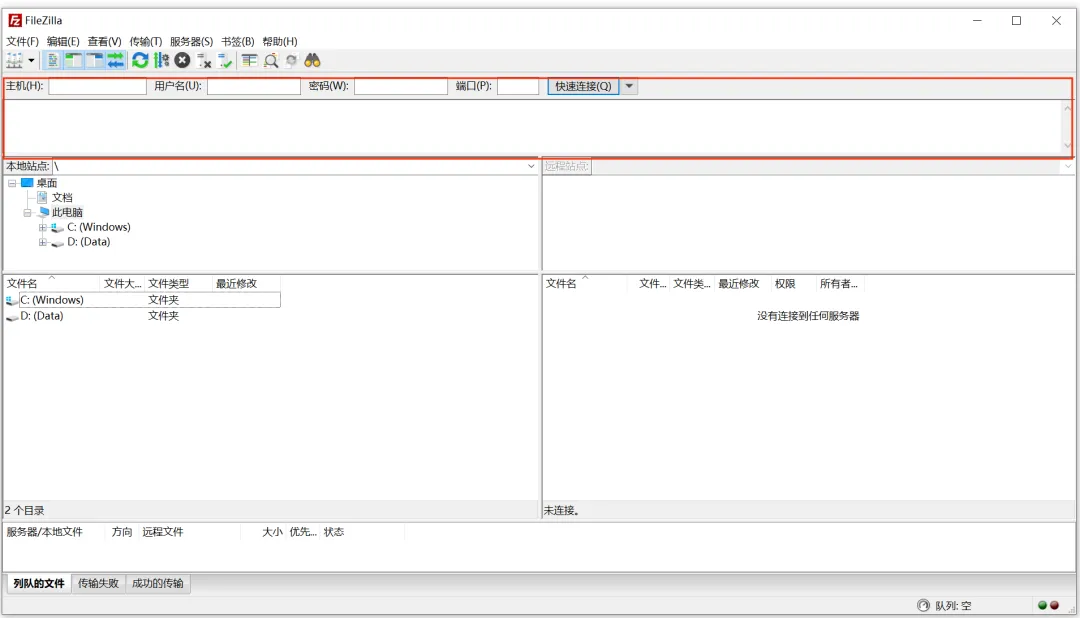This screenshot has width=1080, height=618.
Task: Open the 查看(V) menu
Action: 104,41
